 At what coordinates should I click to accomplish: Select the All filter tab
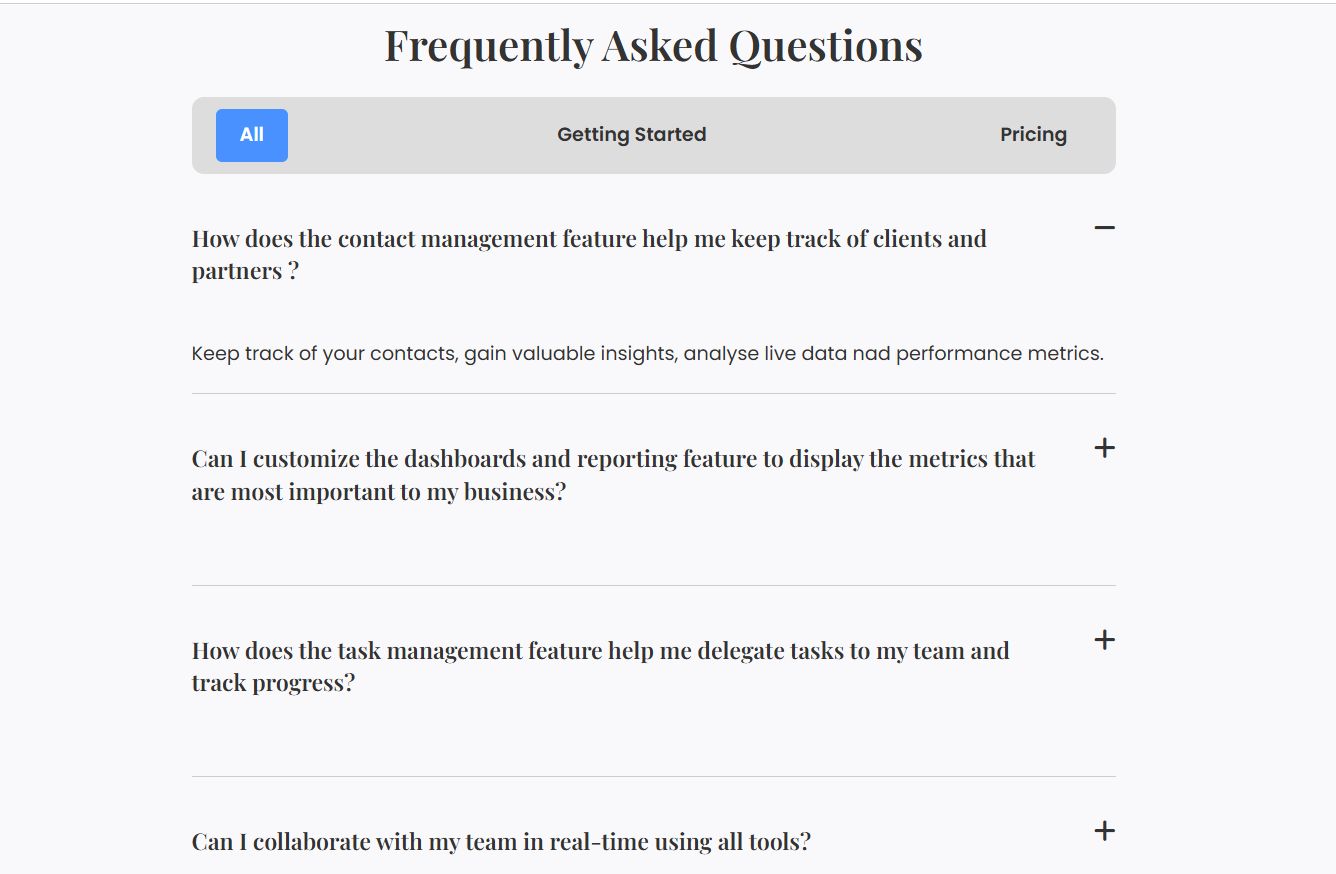pyautogui.click(x=252, y=135)
